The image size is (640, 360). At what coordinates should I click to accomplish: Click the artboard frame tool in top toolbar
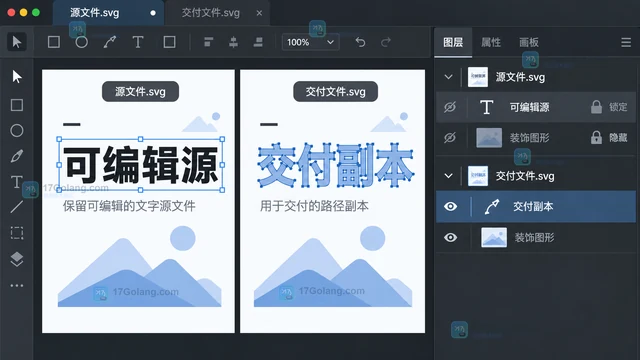[169, 42]
